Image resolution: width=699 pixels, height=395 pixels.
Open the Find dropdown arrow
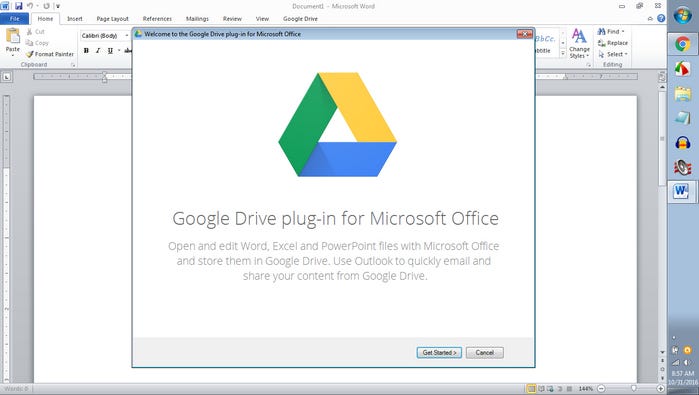[x=623, y=32]
